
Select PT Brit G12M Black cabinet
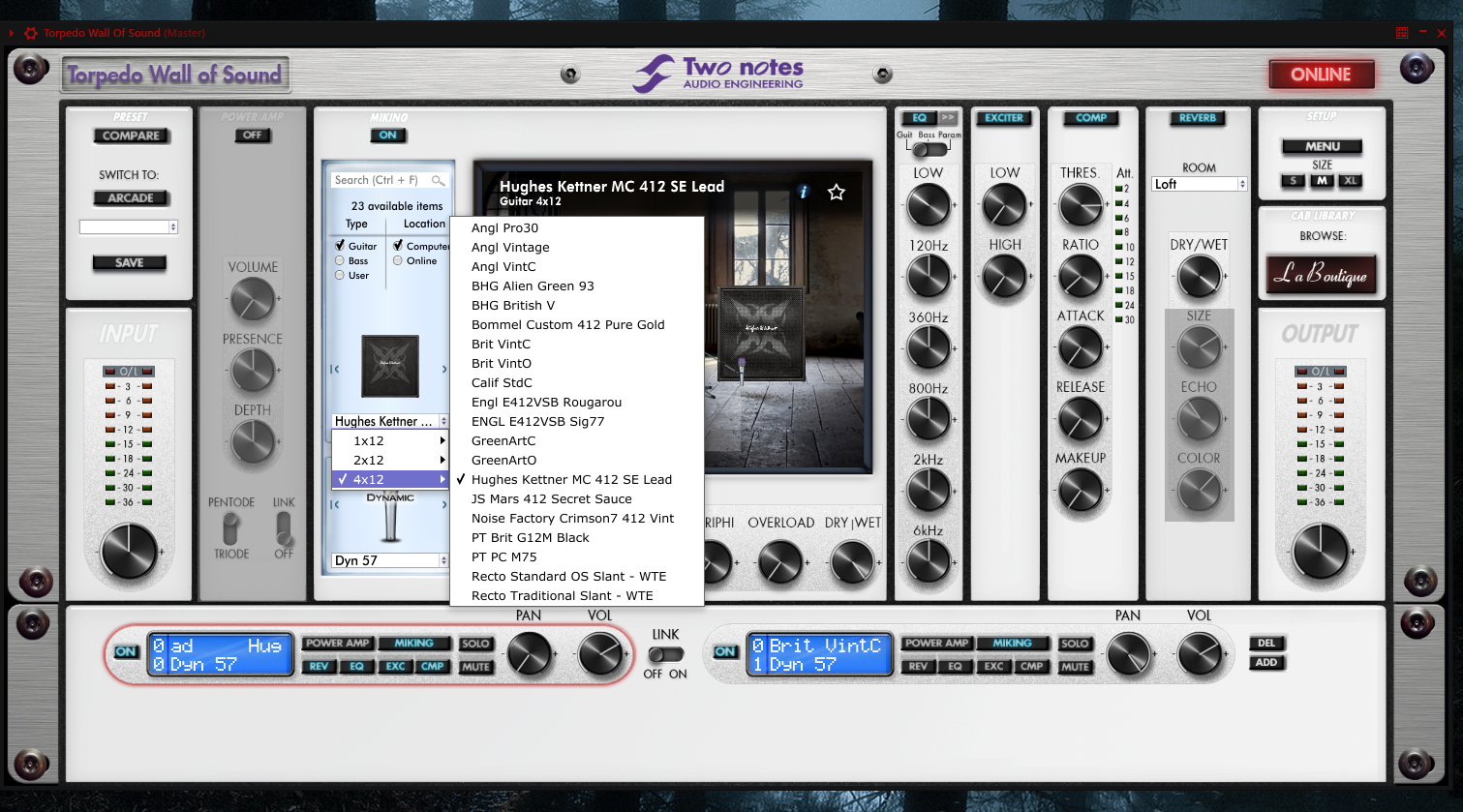tap(577, 537)
